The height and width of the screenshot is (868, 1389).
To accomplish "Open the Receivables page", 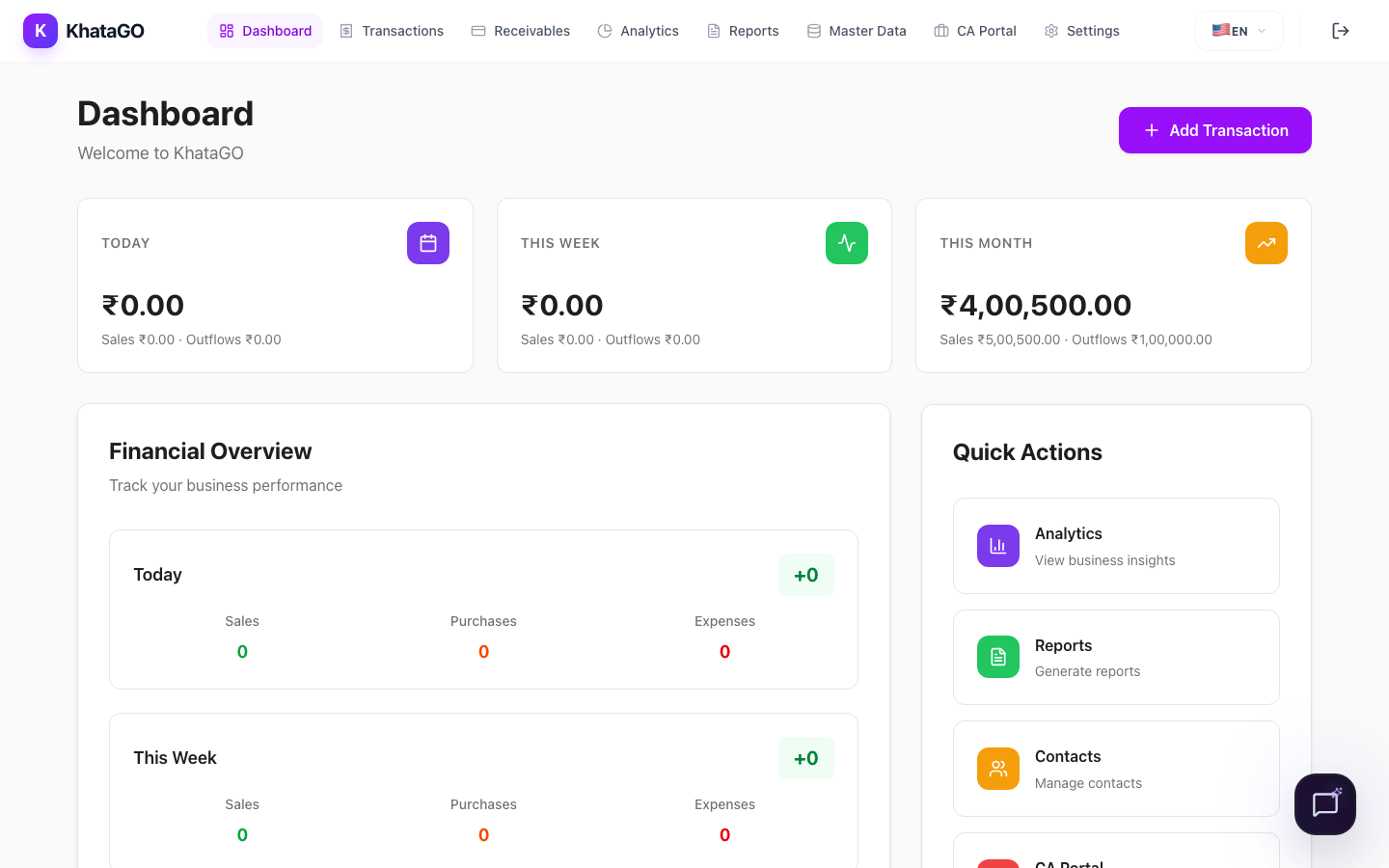I will tap(520, 30).
